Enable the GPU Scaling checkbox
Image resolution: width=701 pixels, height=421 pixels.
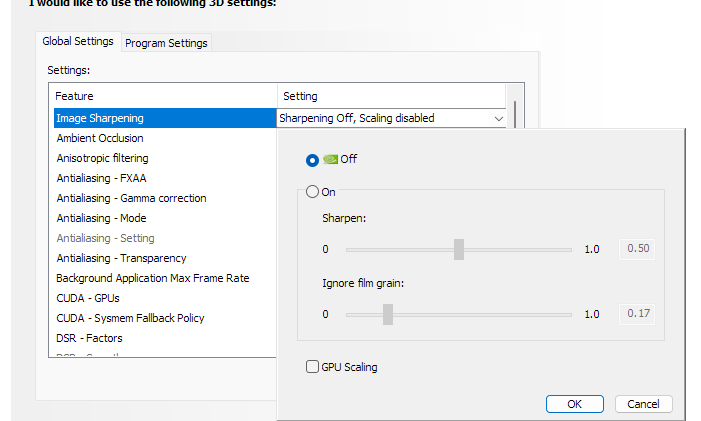point(313,367)
